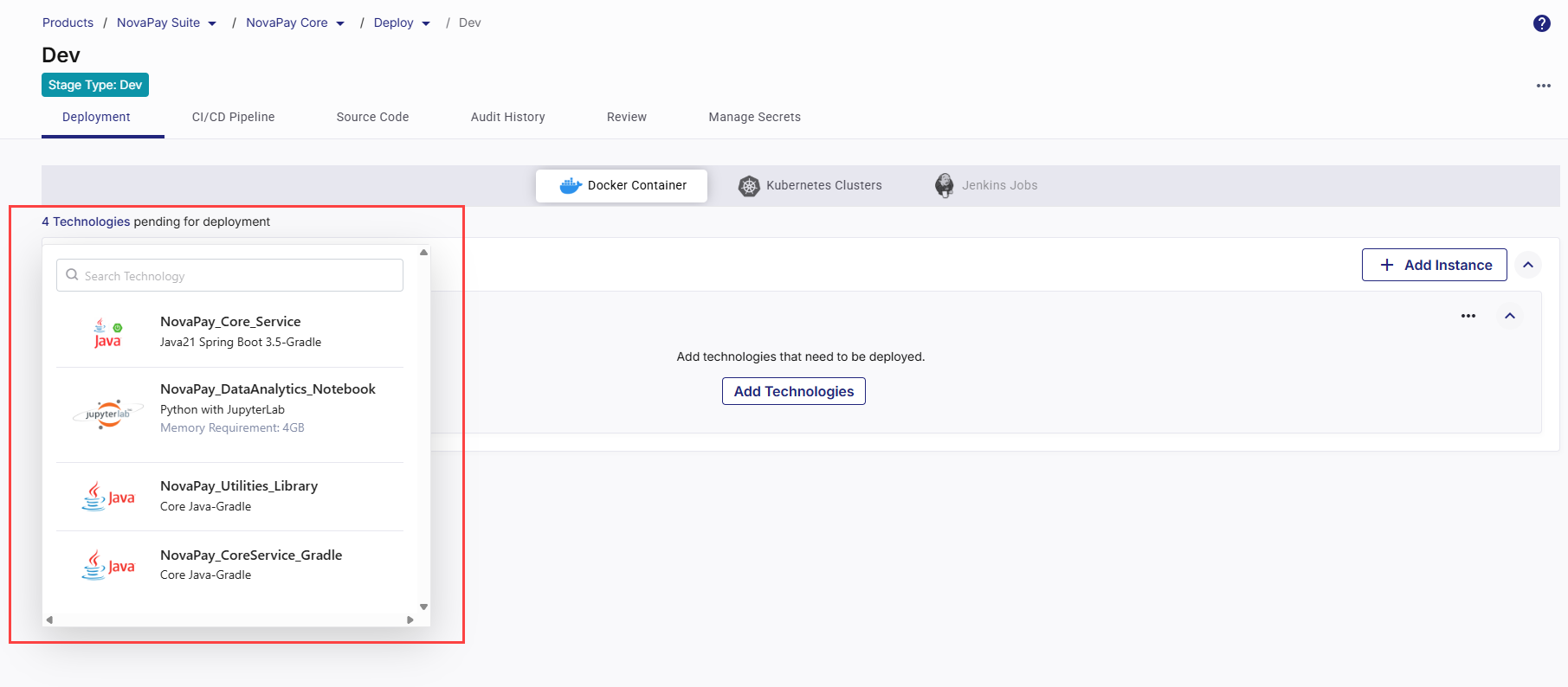
Task: Click the 4 Technologies link
Action: pos(86,222)
